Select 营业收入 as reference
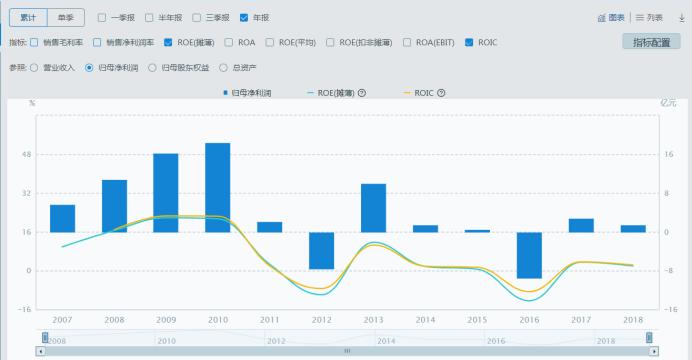 (x=34, y=68)
